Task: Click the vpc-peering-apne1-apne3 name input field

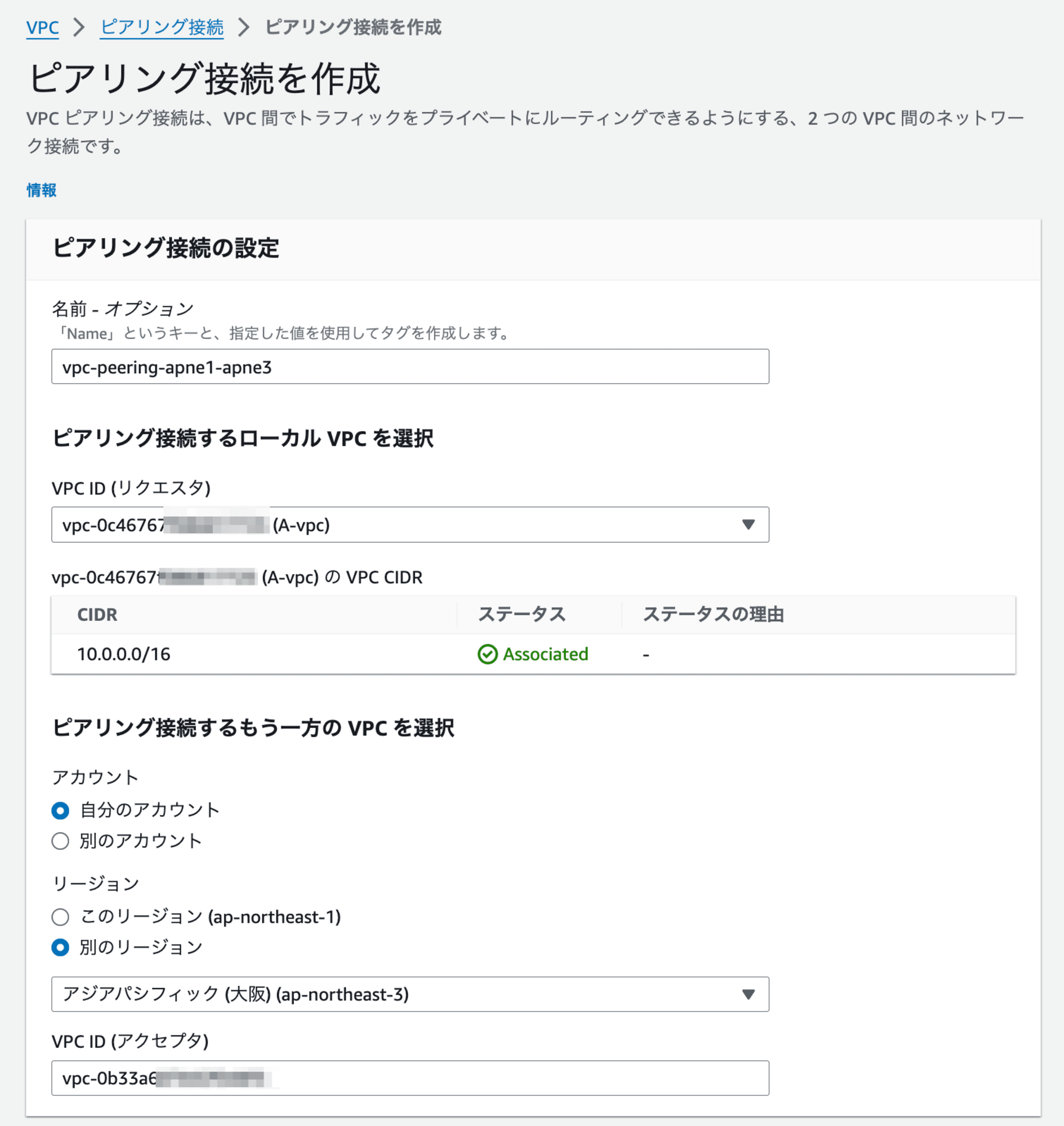Action: tap(410, 367)
